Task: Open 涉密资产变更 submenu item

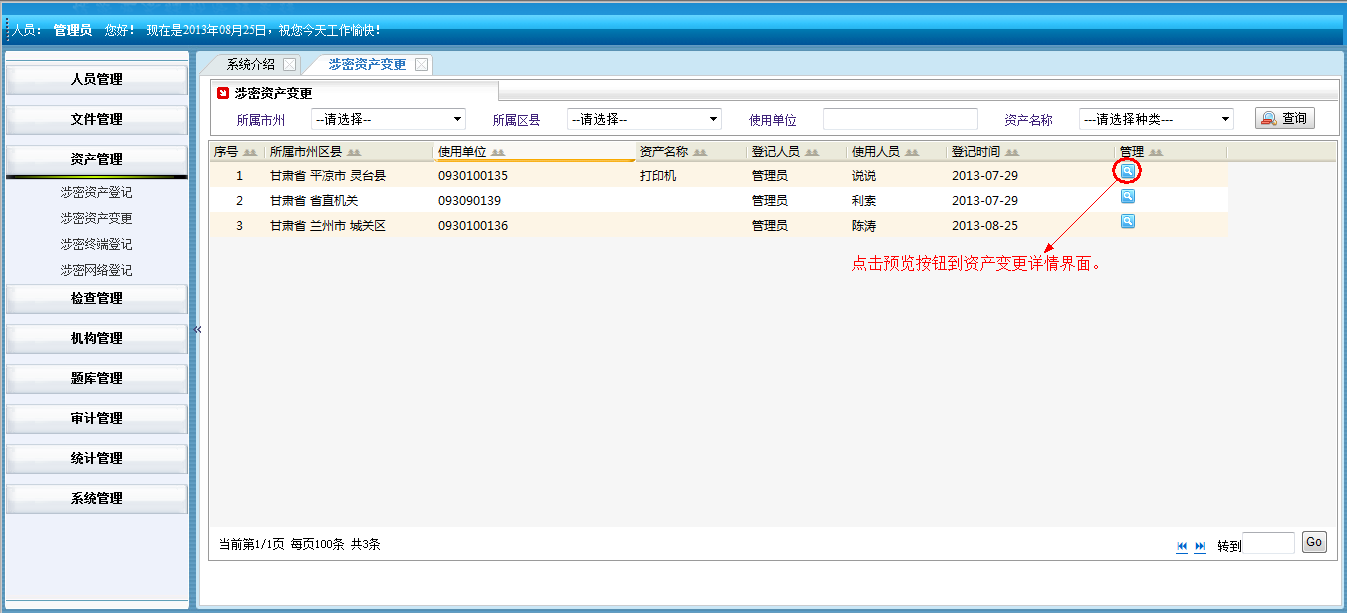Action: [96, 218]
